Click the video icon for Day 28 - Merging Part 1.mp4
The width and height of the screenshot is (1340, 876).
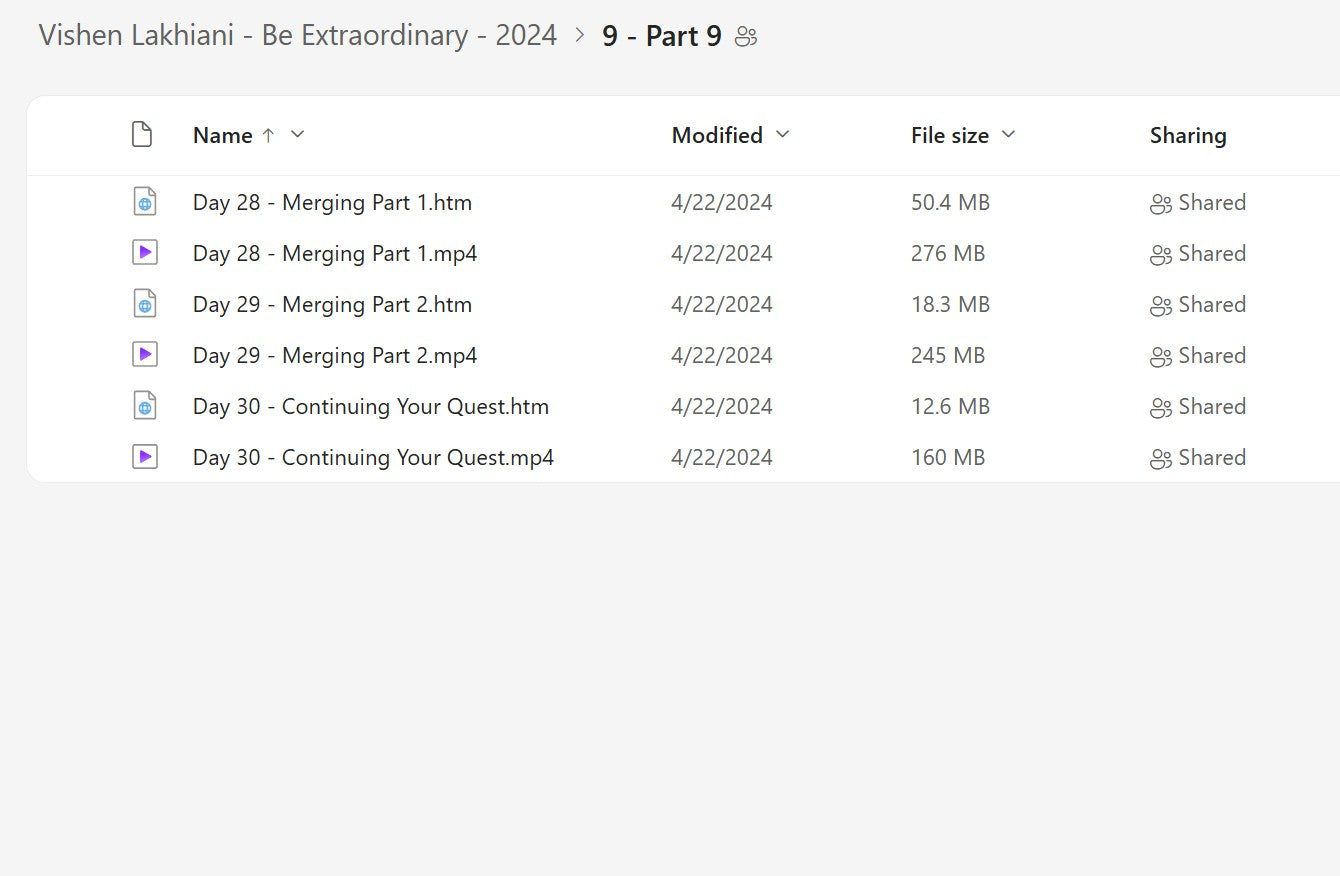(x=145, y=253)
